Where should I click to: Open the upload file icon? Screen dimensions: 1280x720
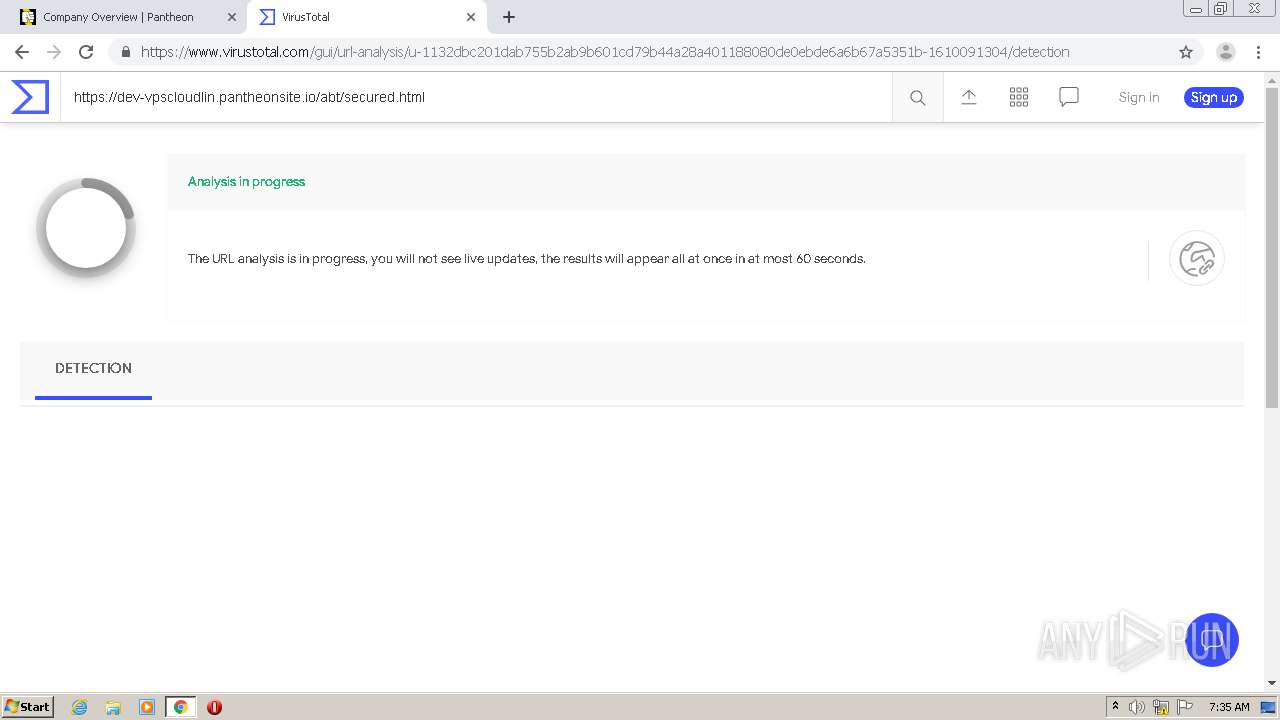[x=968, y=97]
